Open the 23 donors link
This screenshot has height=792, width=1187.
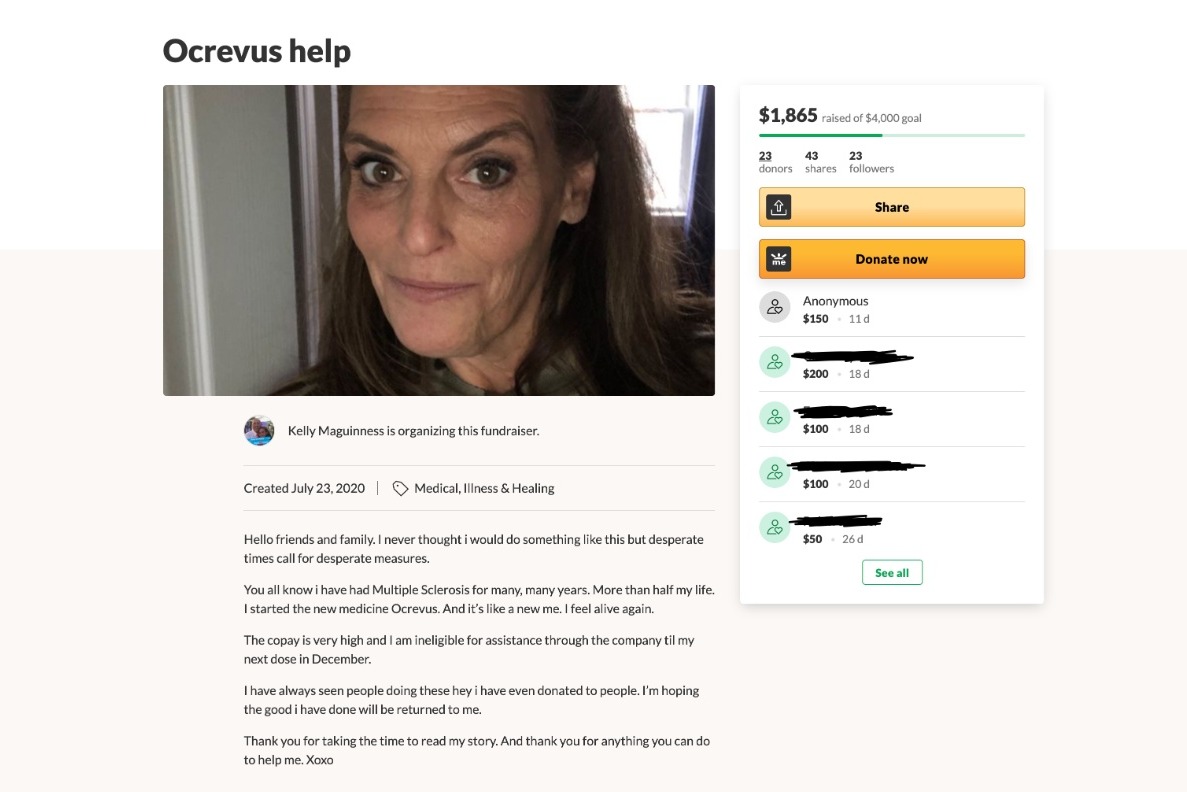[775, 161]
